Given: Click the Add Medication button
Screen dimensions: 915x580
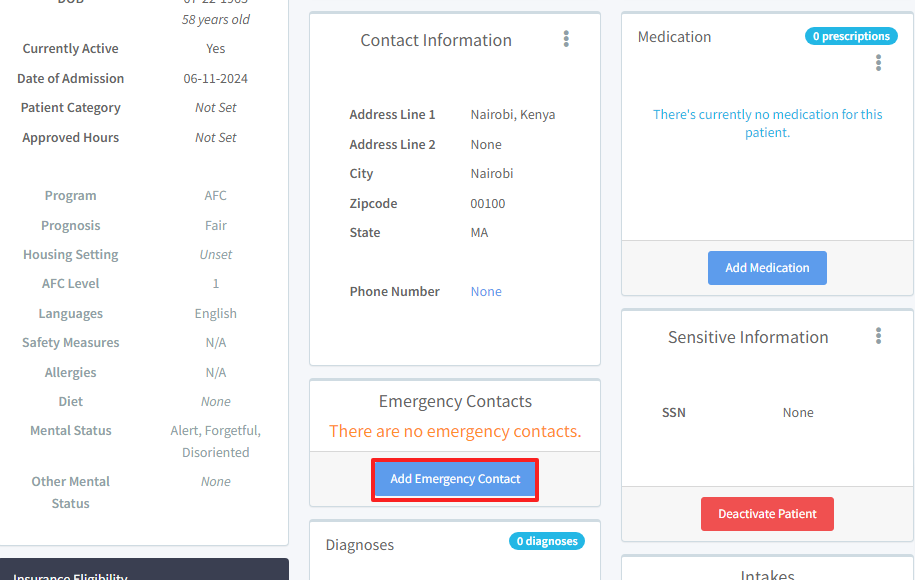Looking at the screenshot, I should (767, 268).
